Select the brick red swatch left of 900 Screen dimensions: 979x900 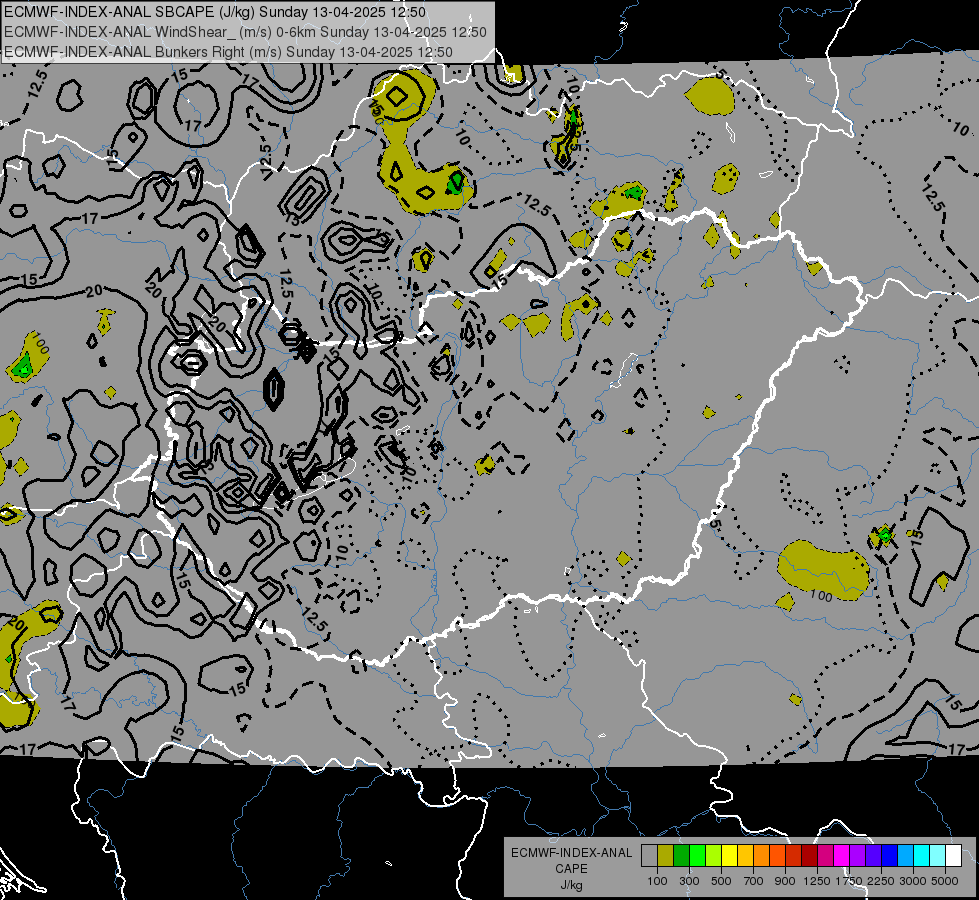tap(794, 855)
